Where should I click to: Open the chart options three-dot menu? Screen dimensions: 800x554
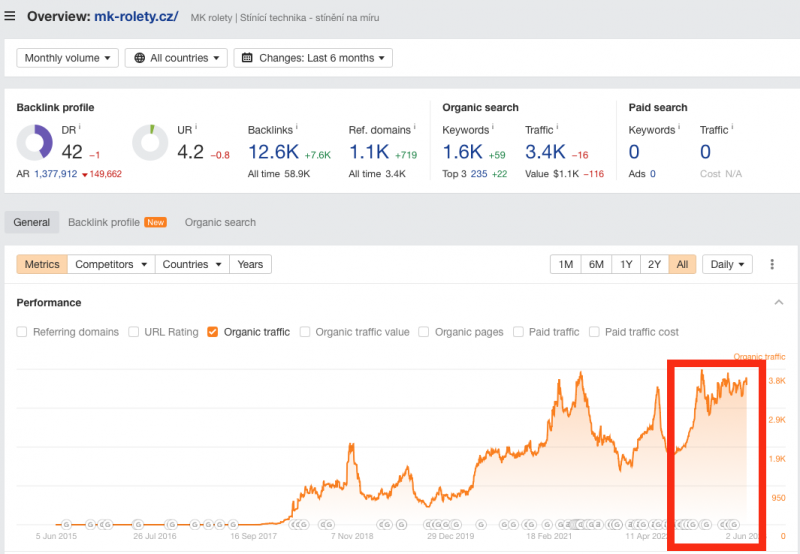(771, 264)
